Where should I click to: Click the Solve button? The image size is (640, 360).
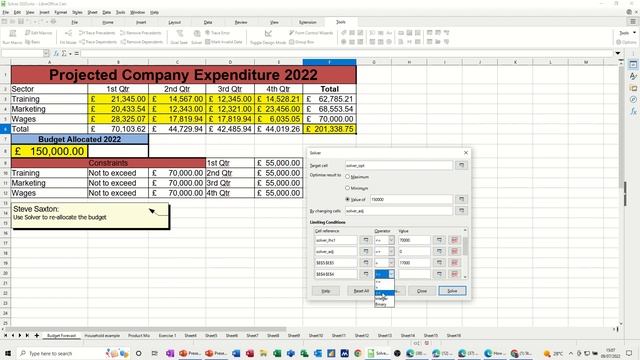[452, 291]
